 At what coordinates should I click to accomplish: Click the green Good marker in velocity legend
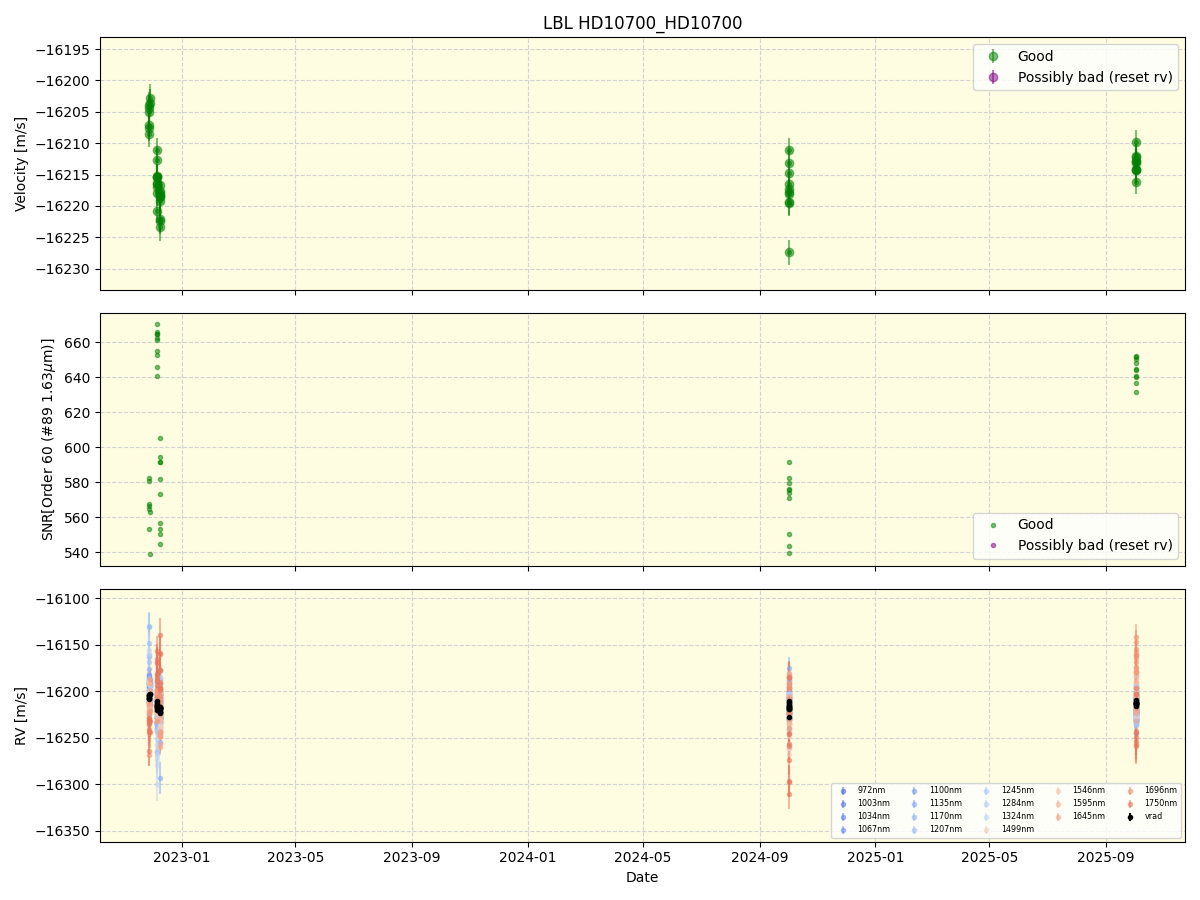pos(993,57)
